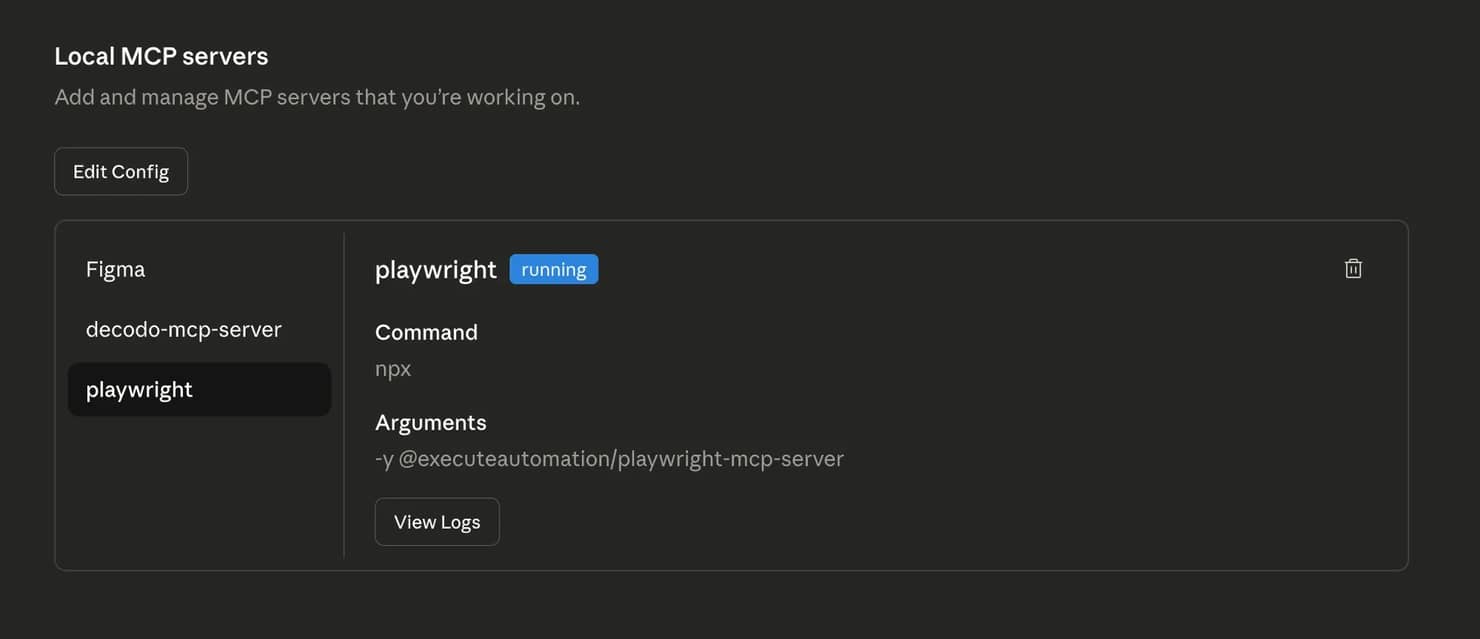Select decodo-mcp-server in the server list
The width and height of the screenshot is (1480, 639).
[x=184, y=329]
